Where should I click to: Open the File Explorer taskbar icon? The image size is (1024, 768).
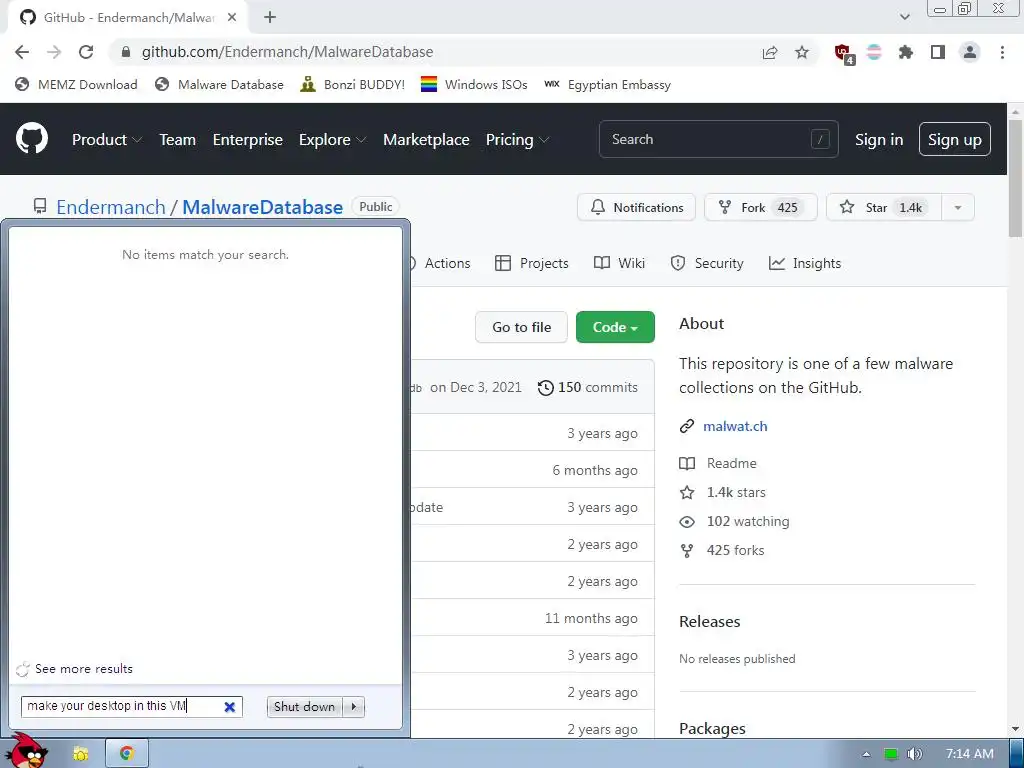click(80, 754)
